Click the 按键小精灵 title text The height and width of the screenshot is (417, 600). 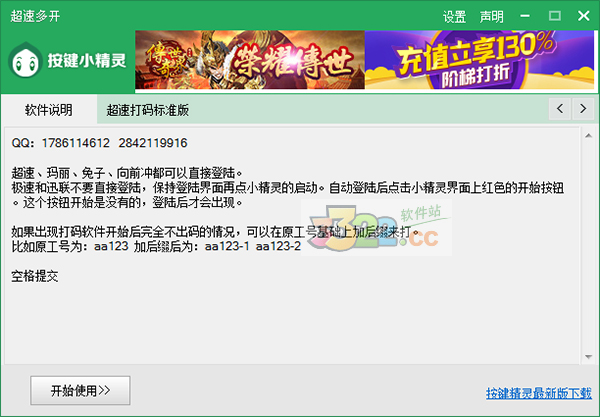(x=87, y=60)
